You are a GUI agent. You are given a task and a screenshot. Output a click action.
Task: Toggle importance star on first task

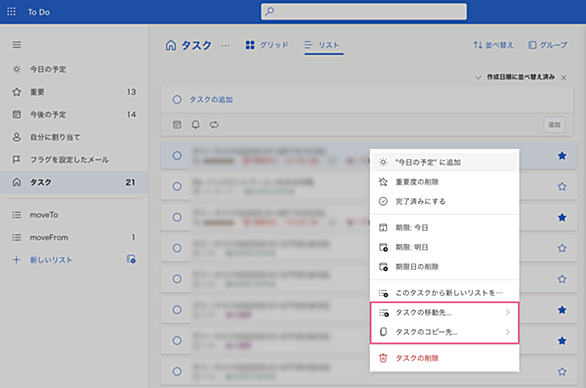tap(562, 156)
